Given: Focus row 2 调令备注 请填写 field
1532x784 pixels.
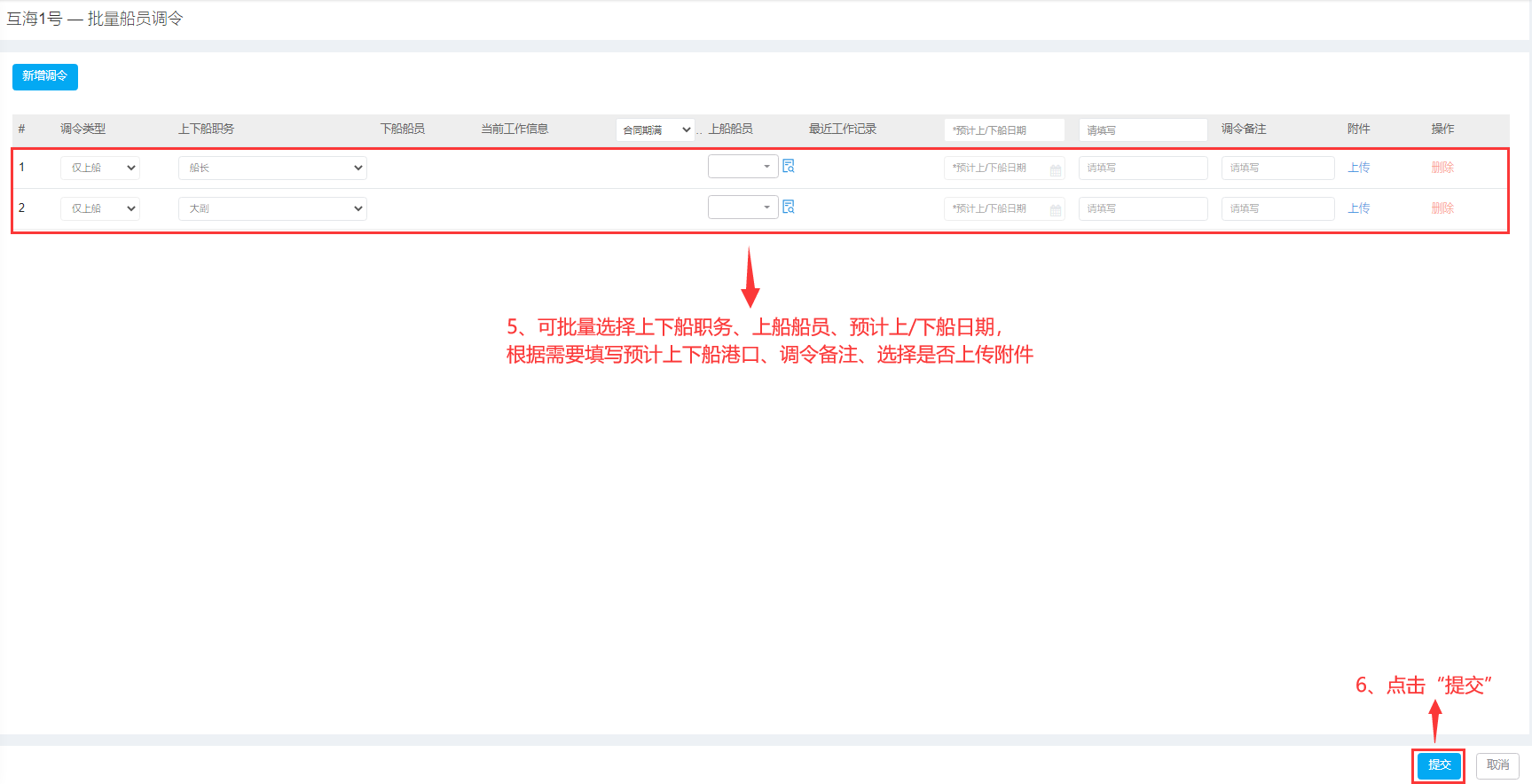Looking at the screenshot, I should tap(1277, 208).
